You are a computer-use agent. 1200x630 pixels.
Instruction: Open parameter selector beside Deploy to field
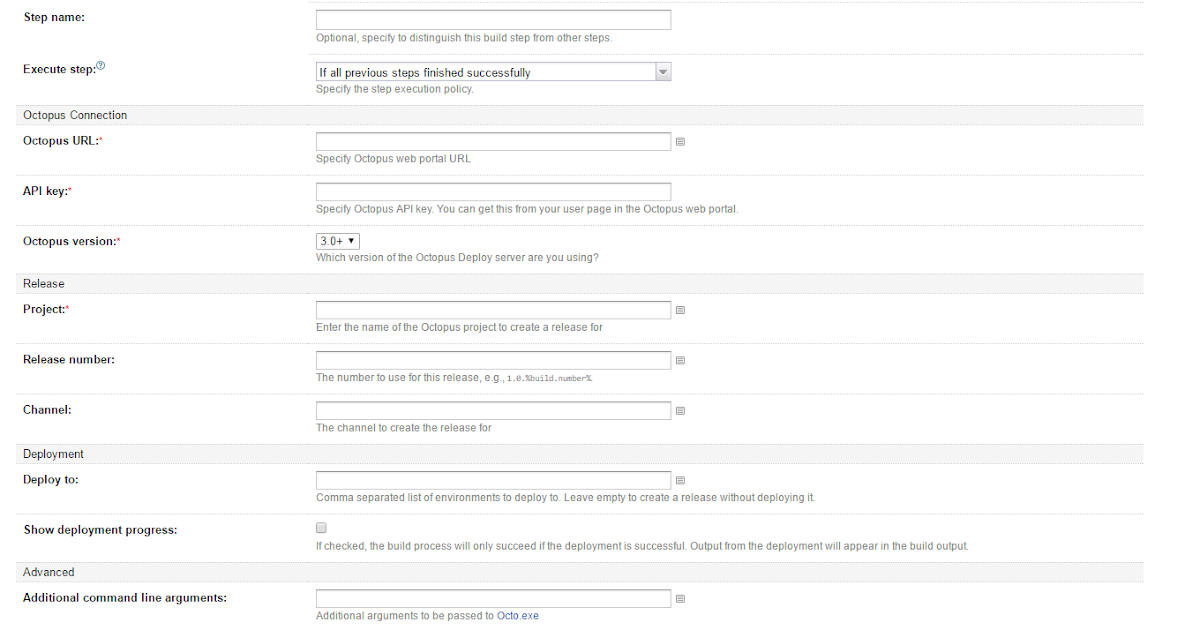(x=680, y=480)
